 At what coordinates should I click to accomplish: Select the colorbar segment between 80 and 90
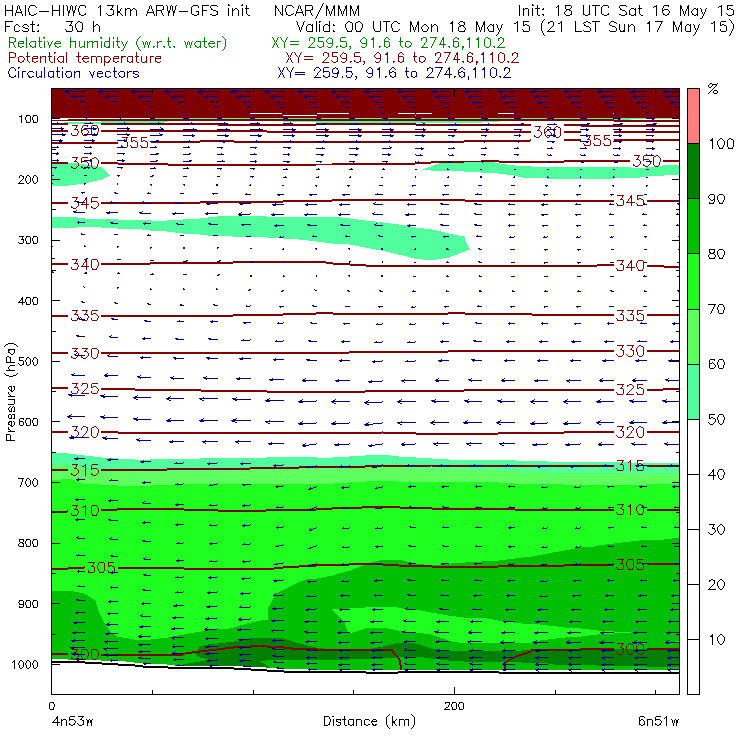tap(693, 226)
